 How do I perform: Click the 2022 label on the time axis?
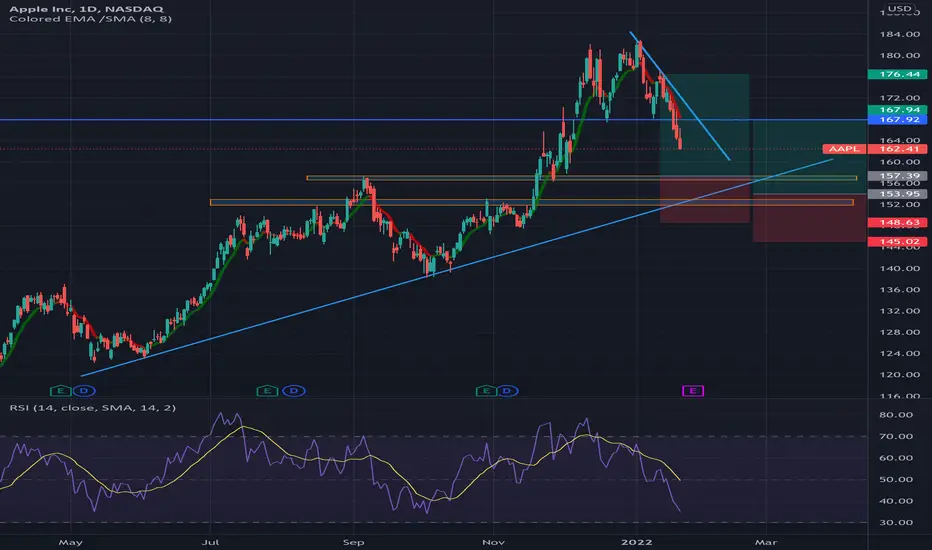click(637, 542)
